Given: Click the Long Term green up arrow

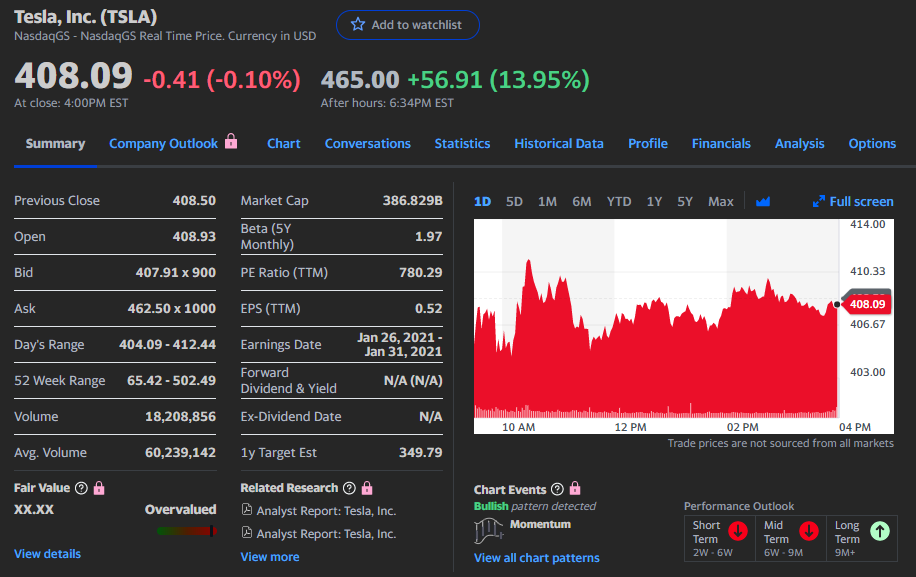Looking at the screenshot, I should click(880, 531).
